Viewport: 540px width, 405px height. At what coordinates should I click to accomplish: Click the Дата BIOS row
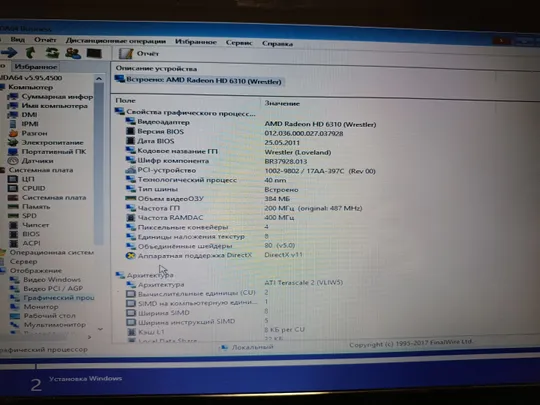click(x=212, y=142)
